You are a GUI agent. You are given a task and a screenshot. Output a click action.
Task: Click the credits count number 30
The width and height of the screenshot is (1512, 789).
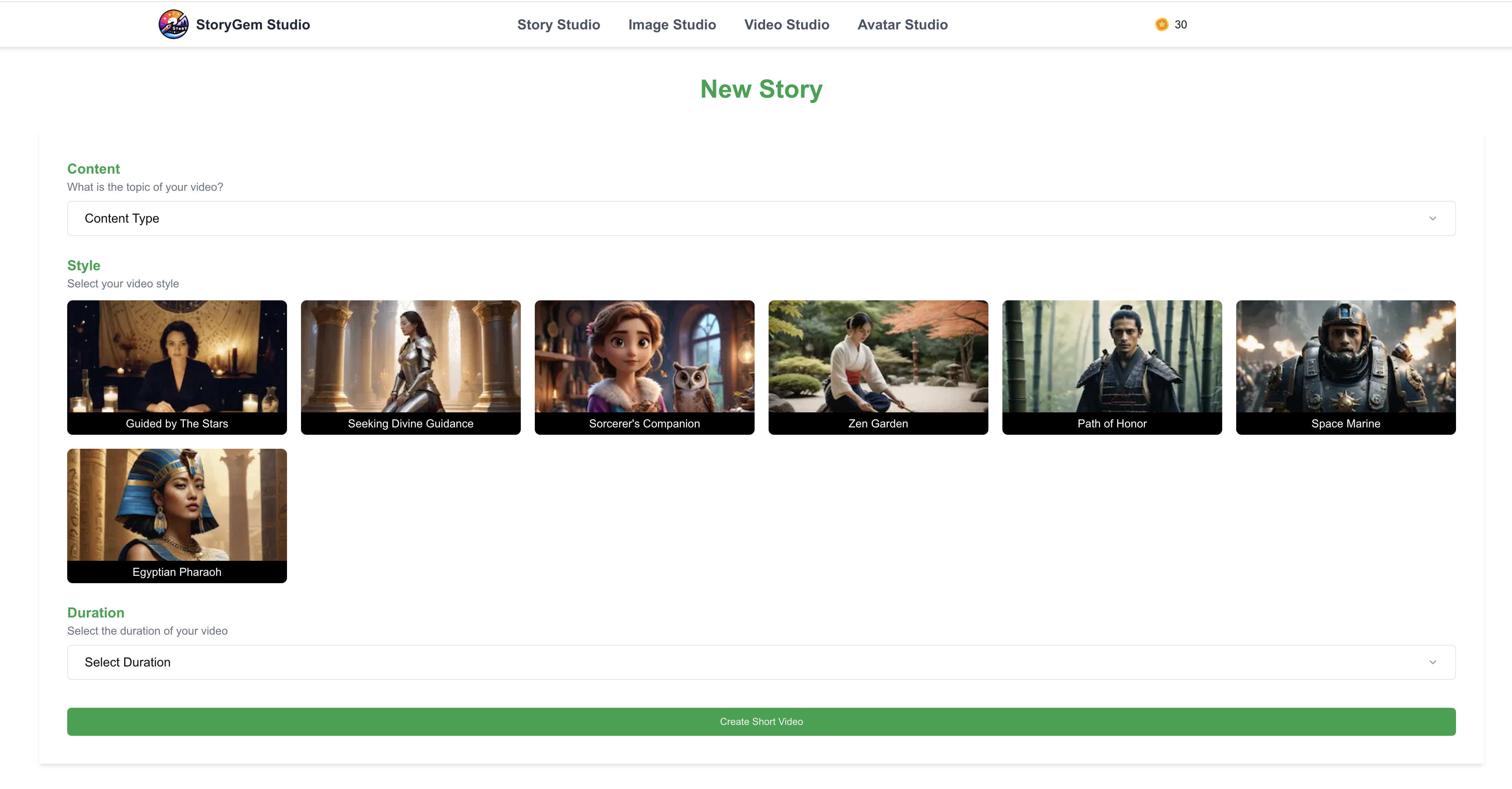click(x=1180, y=25)
